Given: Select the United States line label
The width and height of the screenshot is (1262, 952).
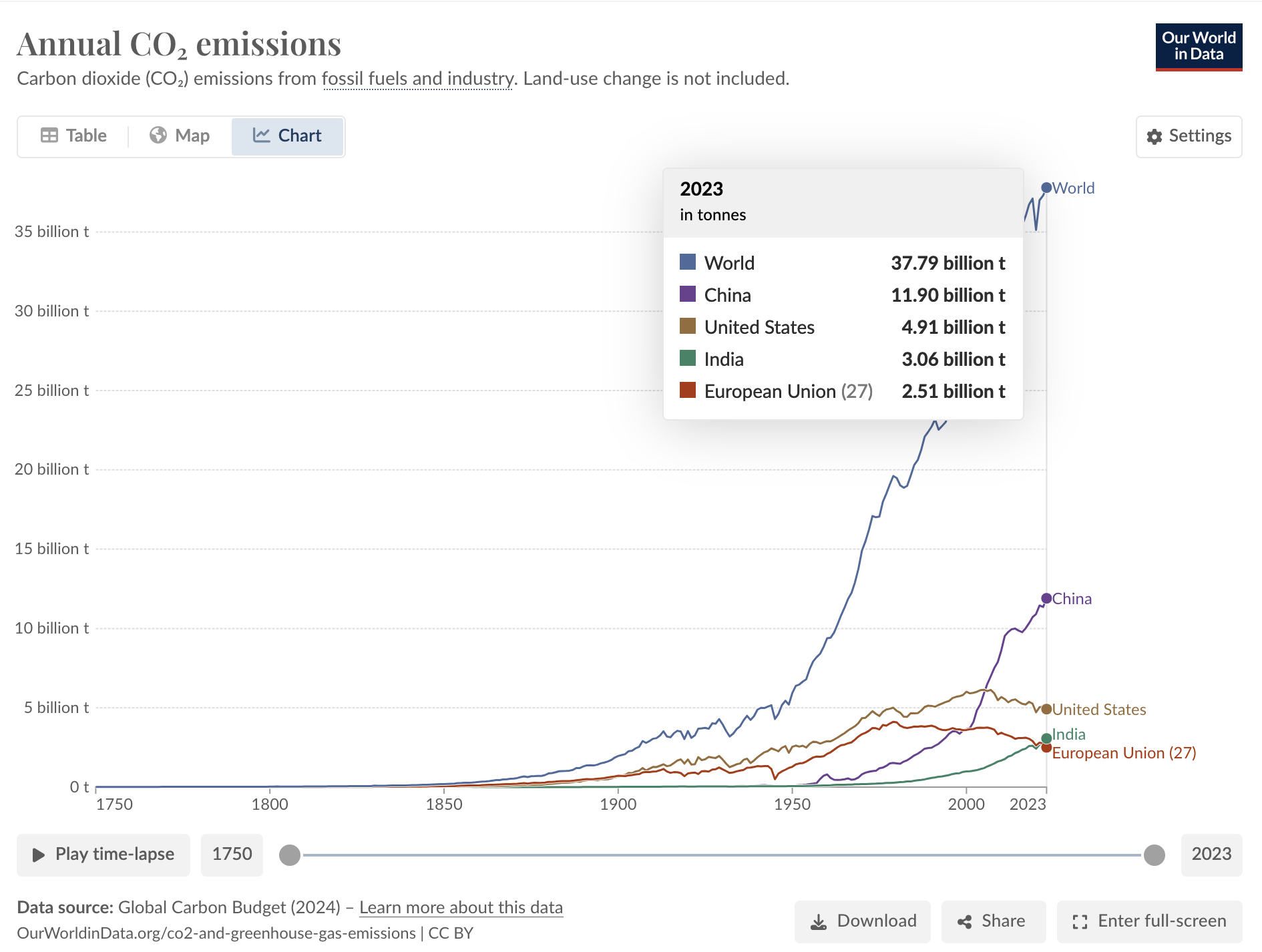Looking at the screenshot, I should [x=1099, y=710].
